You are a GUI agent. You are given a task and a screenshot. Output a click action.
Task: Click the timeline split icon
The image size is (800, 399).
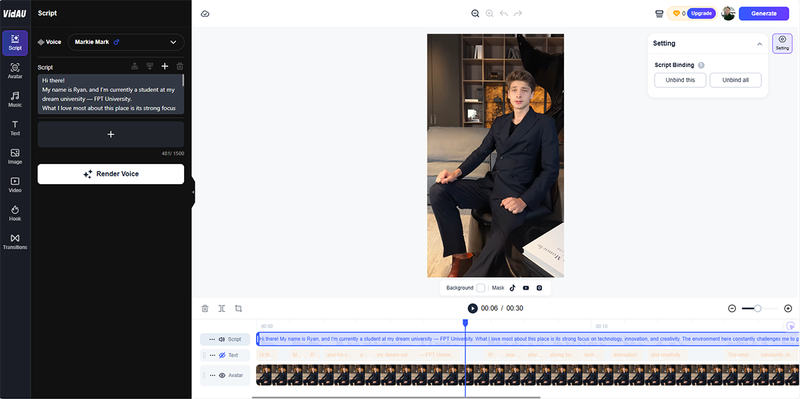[221, 308]
